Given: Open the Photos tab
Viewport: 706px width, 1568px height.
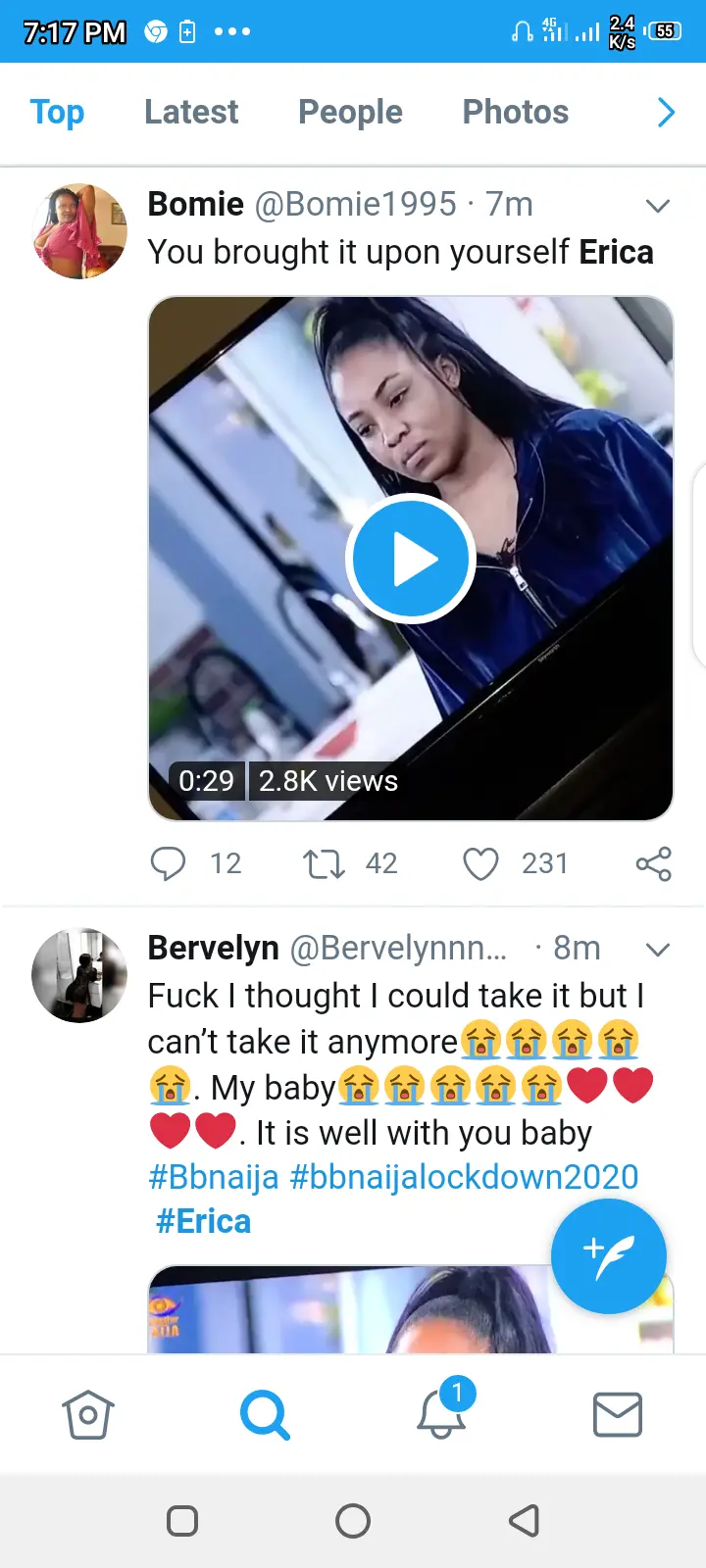Looking at the screenshot, I should [515, 113].
